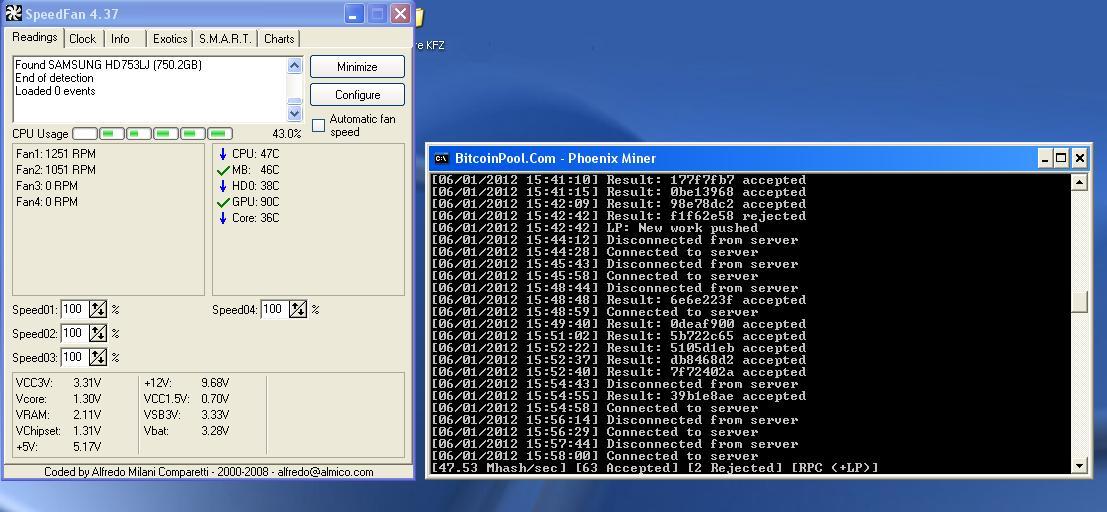Open the Charts tab

pos(279,39)
